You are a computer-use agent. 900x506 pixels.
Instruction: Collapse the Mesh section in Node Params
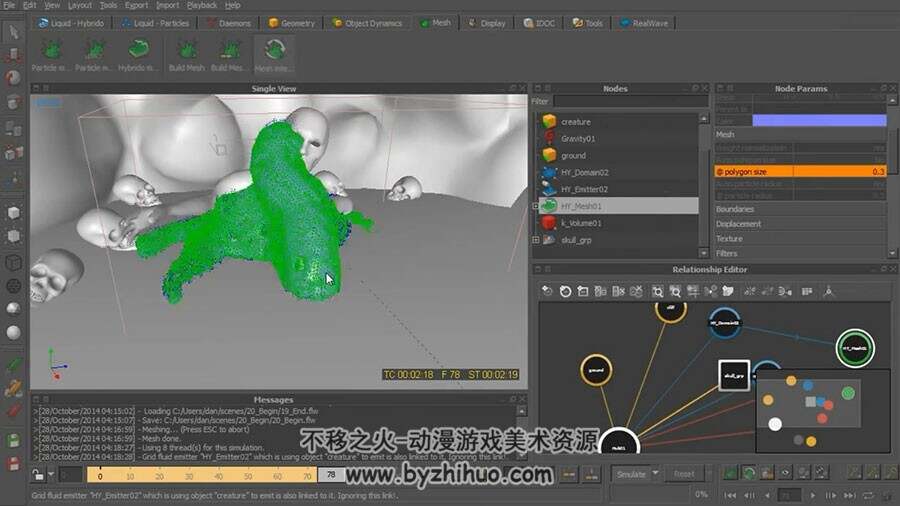800,134
